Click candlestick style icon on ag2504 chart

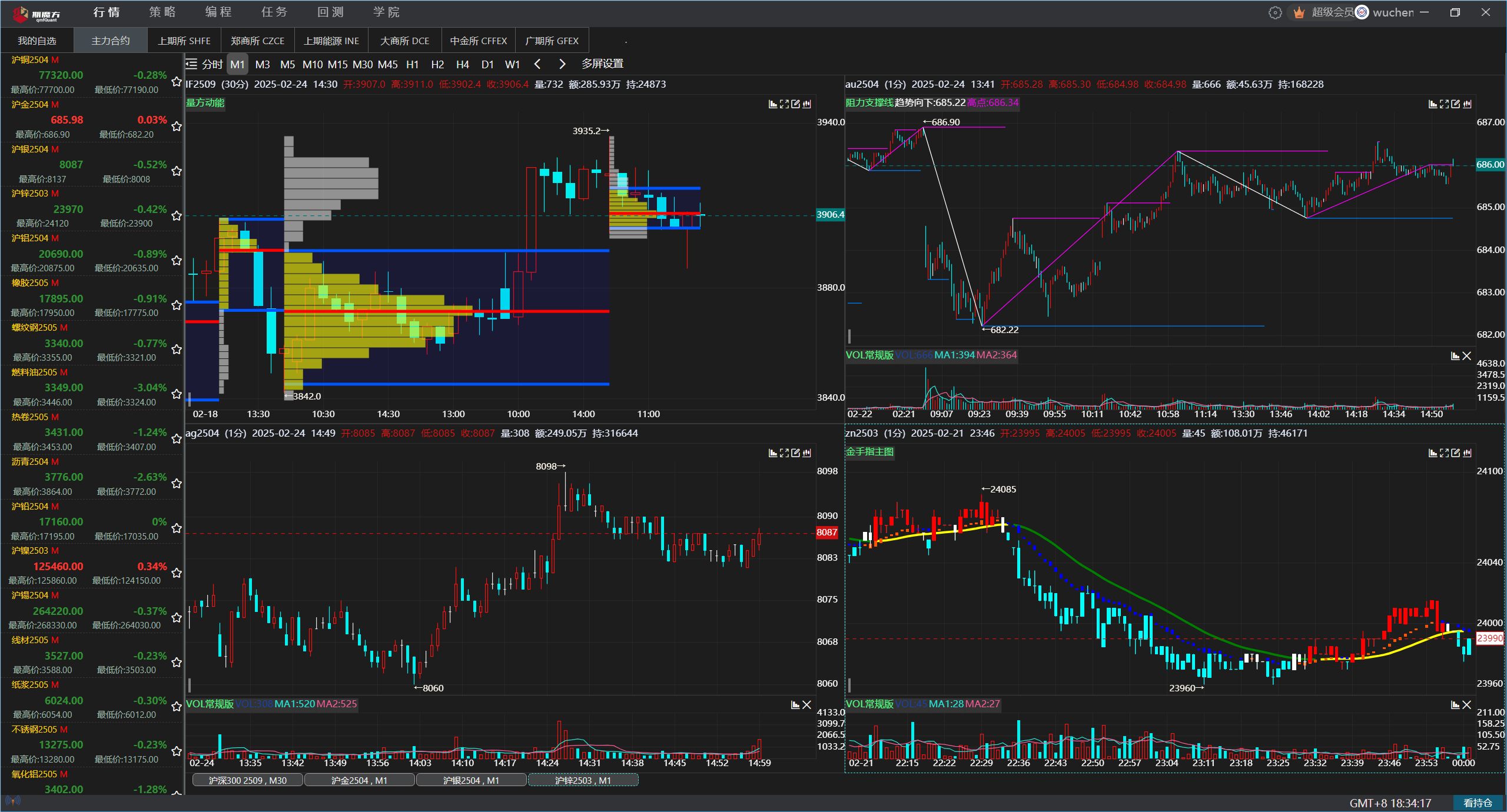coord(807,453)
